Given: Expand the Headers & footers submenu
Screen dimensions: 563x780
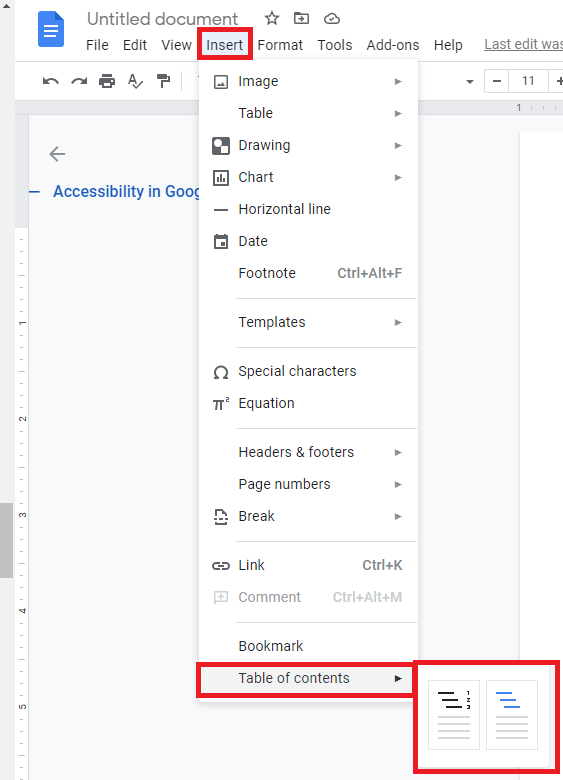Looking at the screenshot, I should pyautogui.click(x=308, y=452).
